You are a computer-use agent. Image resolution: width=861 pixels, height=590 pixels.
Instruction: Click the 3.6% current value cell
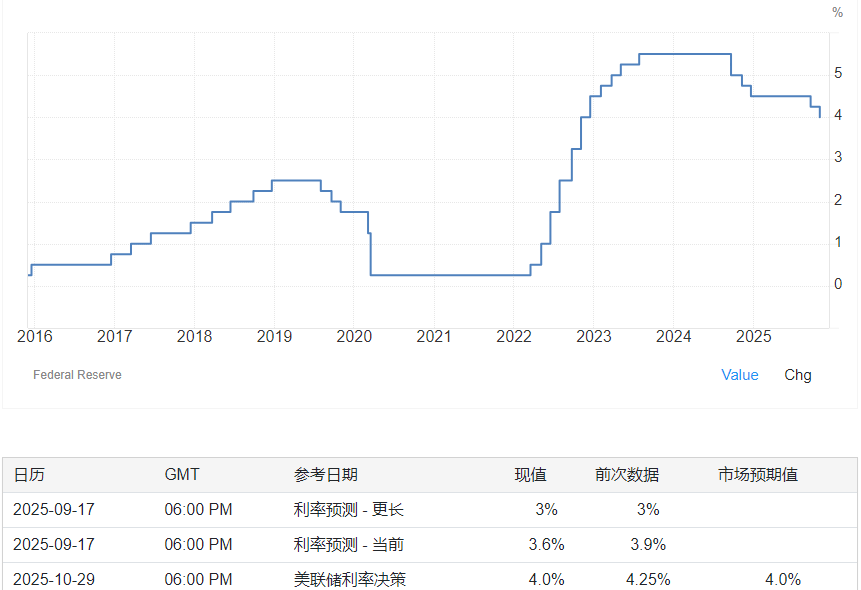tap(546, 545)
